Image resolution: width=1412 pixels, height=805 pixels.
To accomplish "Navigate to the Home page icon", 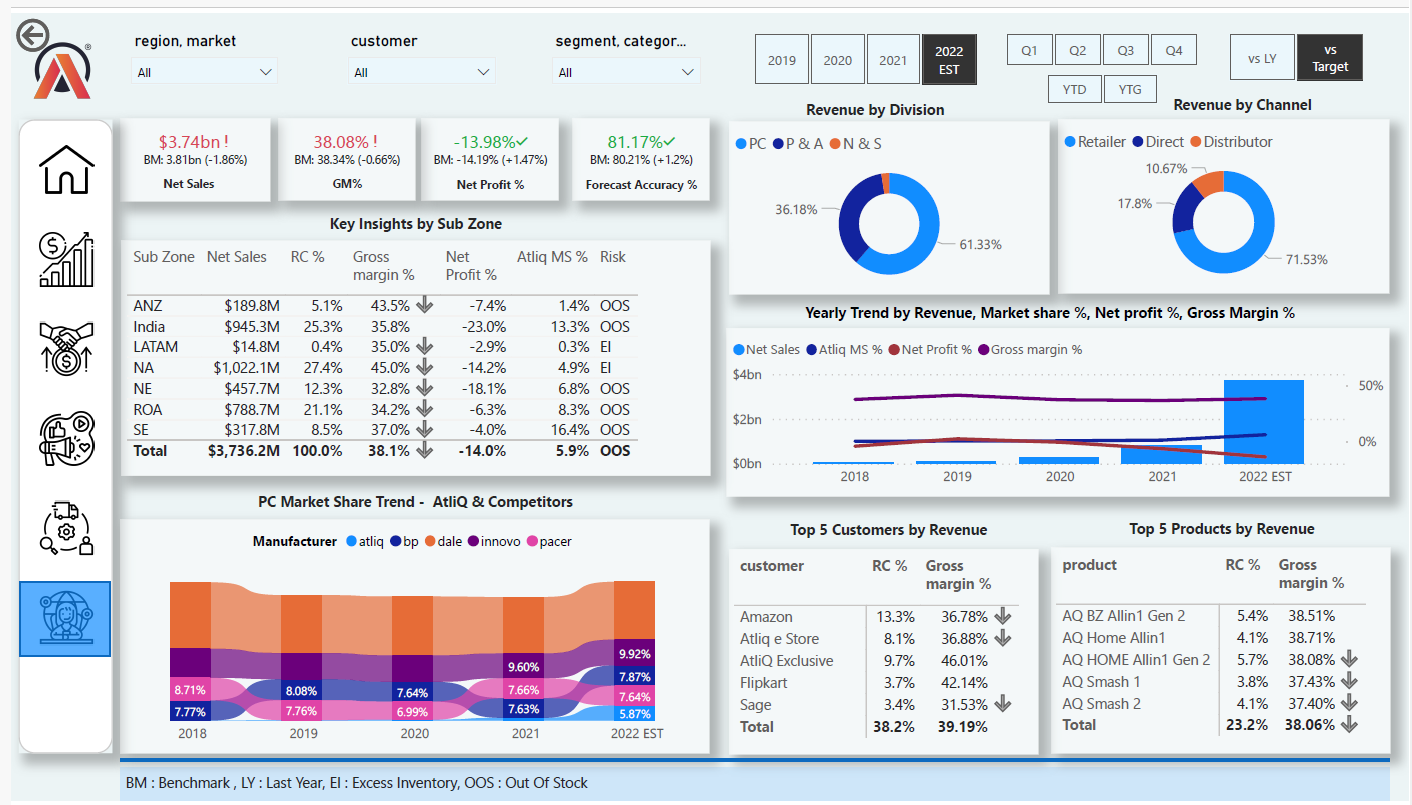I will click(65, 170).
